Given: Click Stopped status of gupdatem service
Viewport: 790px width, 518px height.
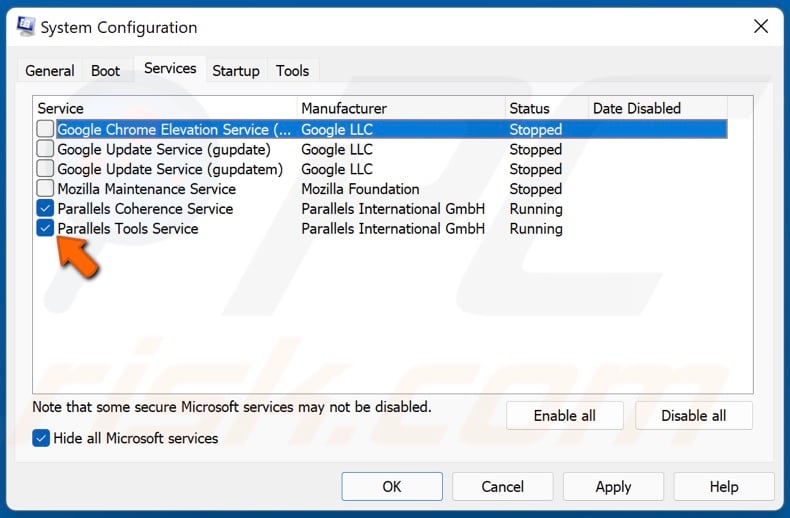Looking at the screenshot, I should coord(536,169).
